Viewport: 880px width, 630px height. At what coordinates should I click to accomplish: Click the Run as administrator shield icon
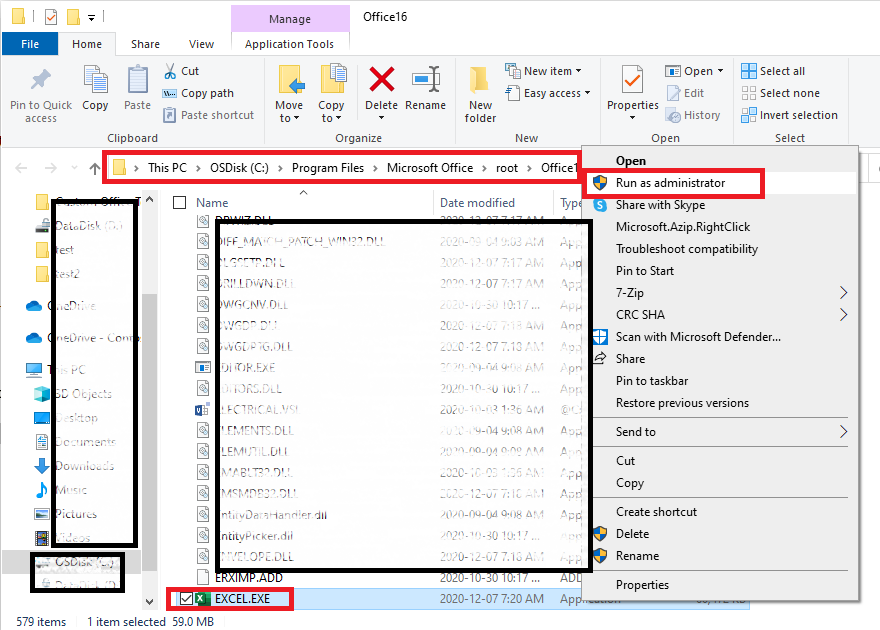(x=600, y=182)
